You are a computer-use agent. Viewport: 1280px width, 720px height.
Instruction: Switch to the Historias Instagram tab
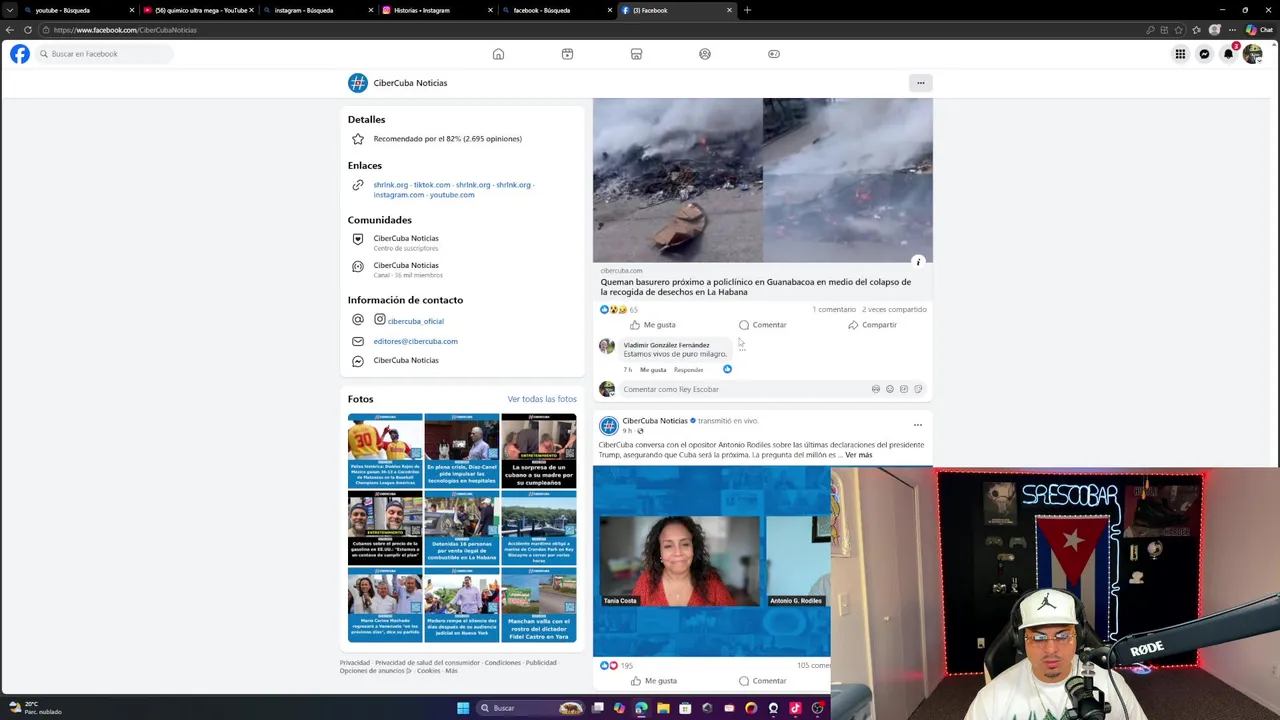[x=430, y=10]
